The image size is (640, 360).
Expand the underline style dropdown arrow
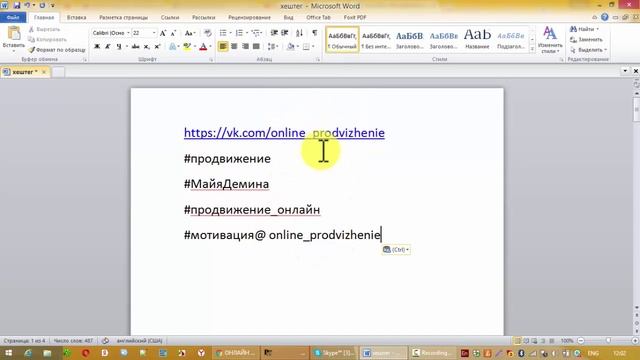pos(126,47)
